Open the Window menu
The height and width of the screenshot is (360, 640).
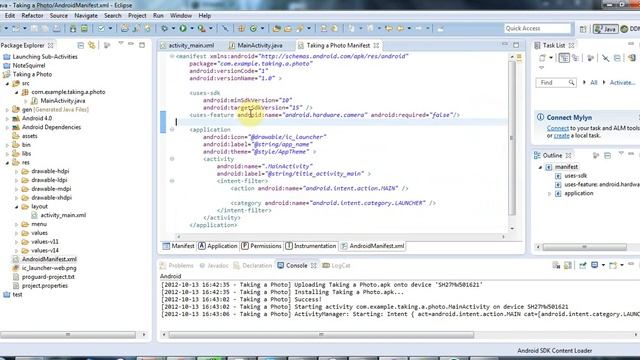click(181, 16)
